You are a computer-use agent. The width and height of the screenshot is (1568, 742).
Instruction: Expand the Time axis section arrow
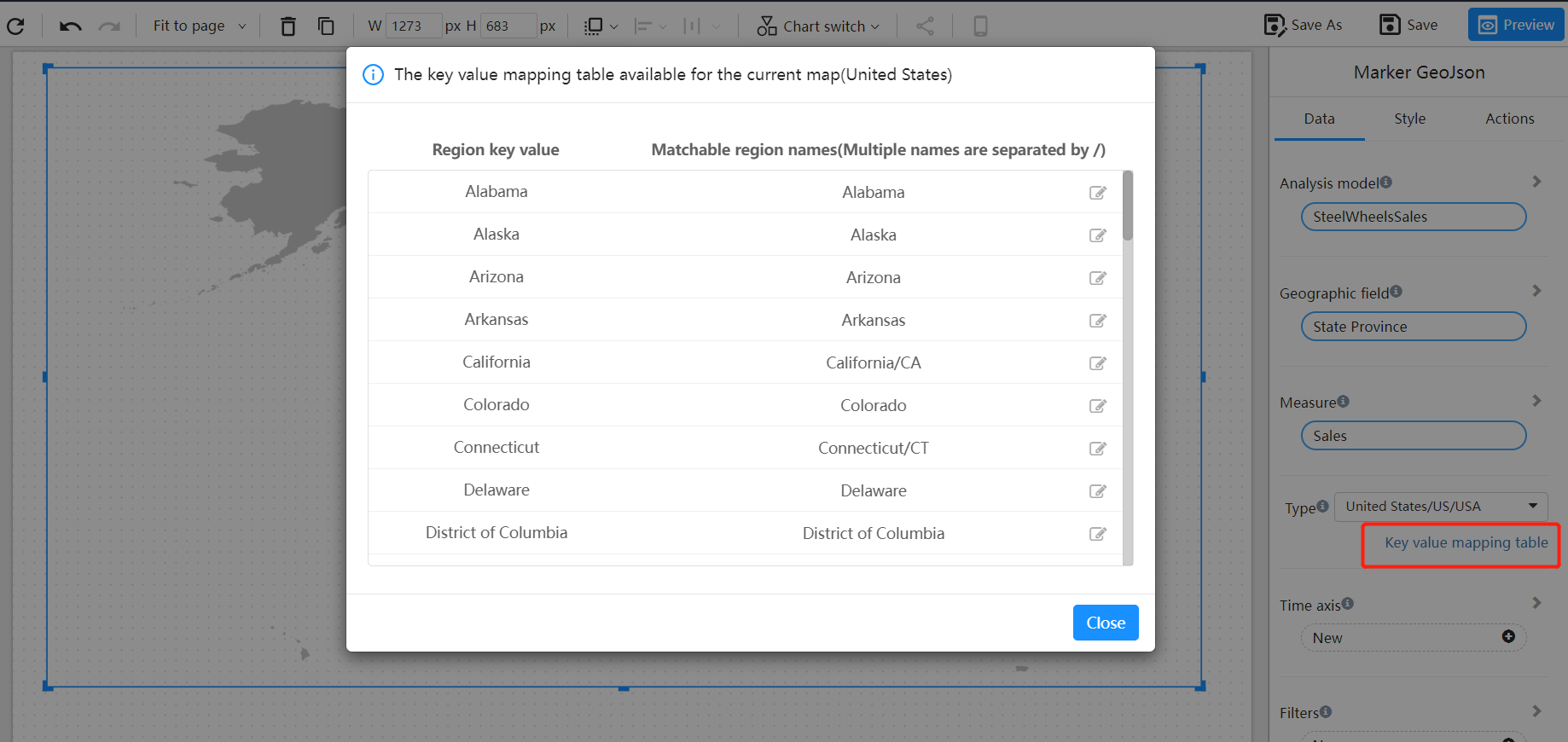coord(1536,603)
